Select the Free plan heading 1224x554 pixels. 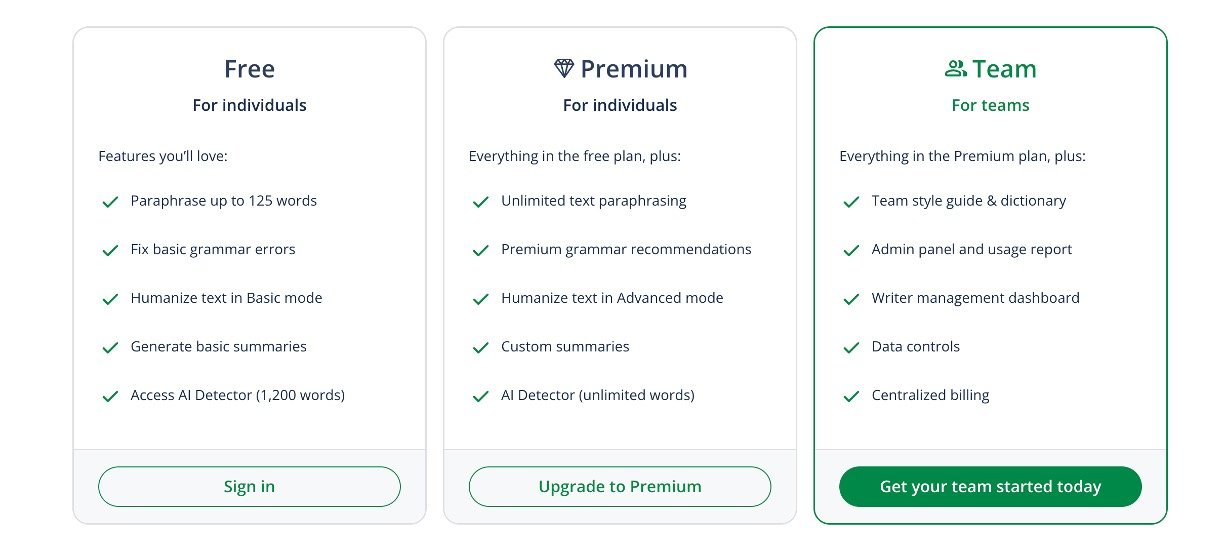(x=249, y=69)
